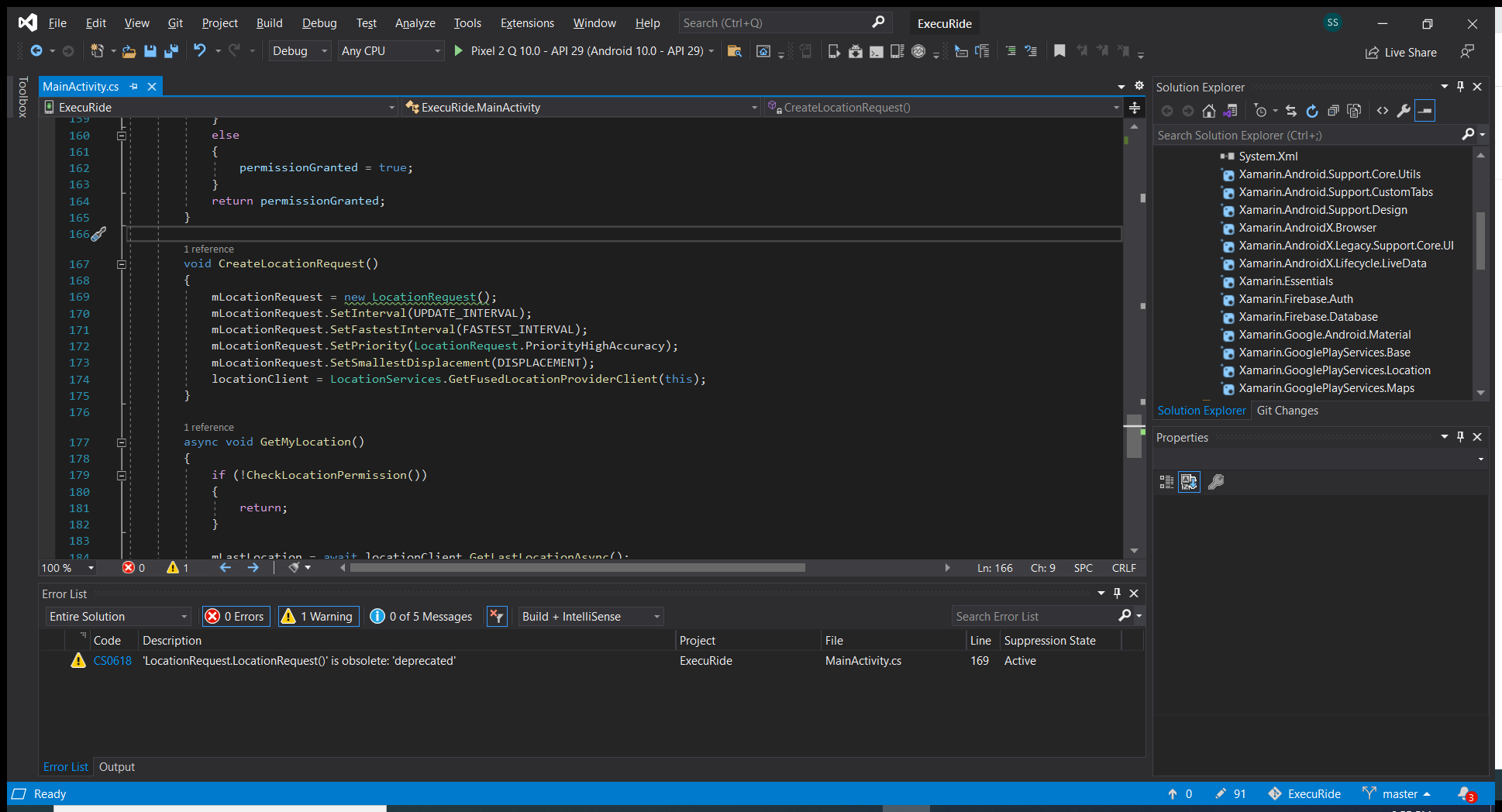Toggle a bookmark on the current line
The image size is (1502, 812).
(x=1059, y=51)
